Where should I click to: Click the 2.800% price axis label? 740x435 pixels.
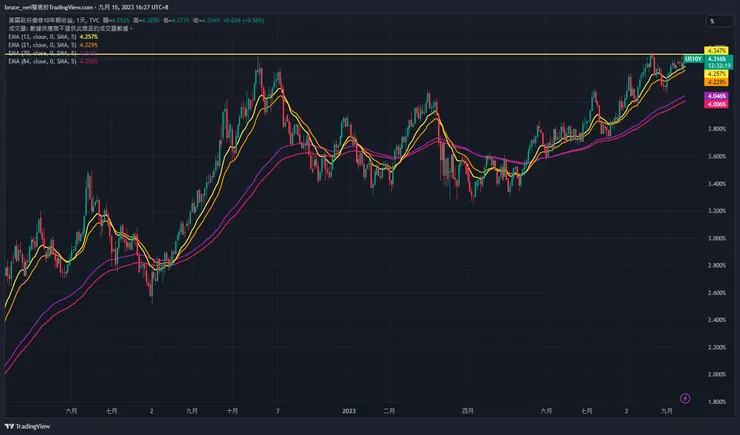(x=716, y=266)
